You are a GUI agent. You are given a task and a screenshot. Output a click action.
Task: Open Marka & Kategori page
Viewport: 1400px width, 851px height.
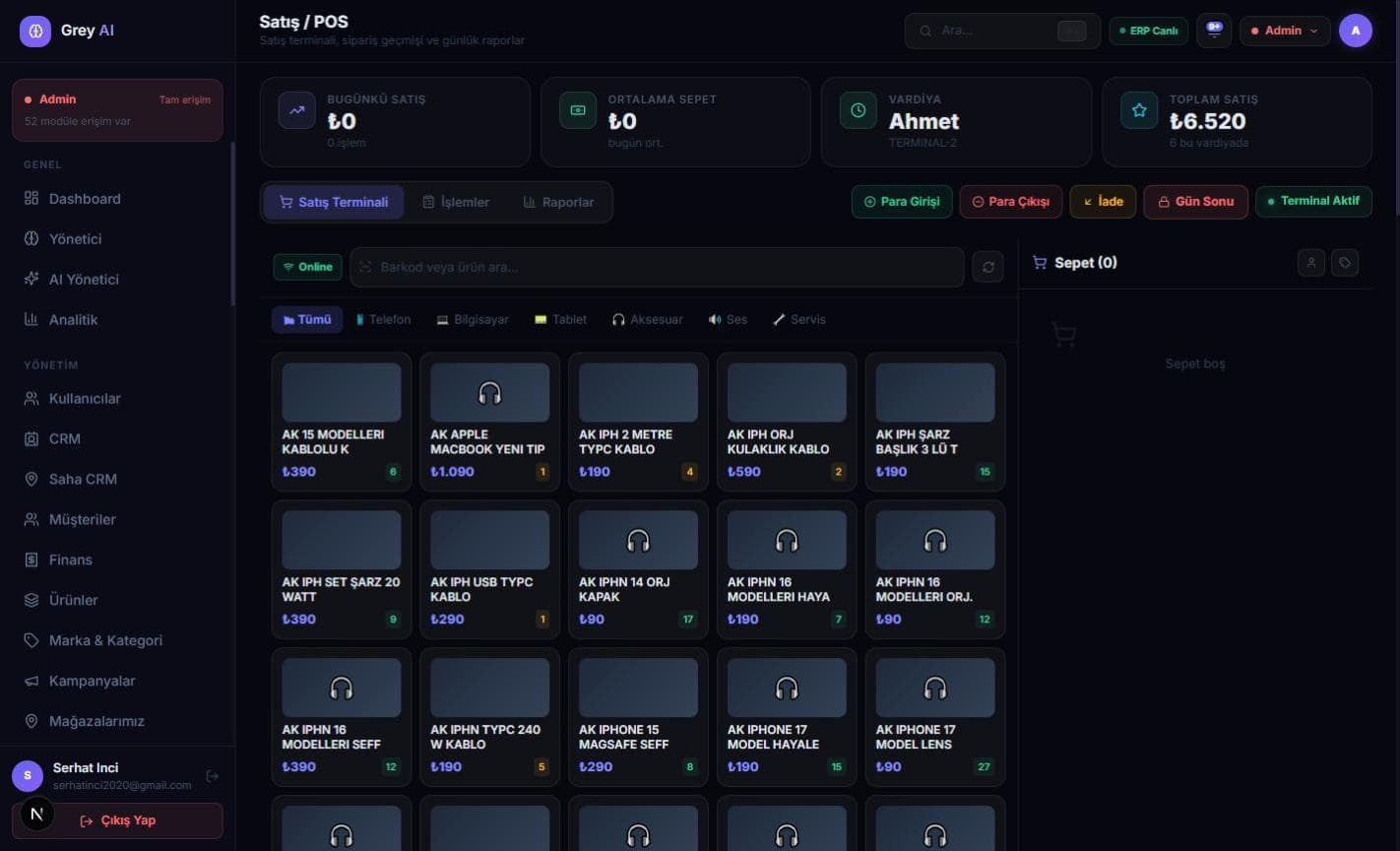pos(117,640)
